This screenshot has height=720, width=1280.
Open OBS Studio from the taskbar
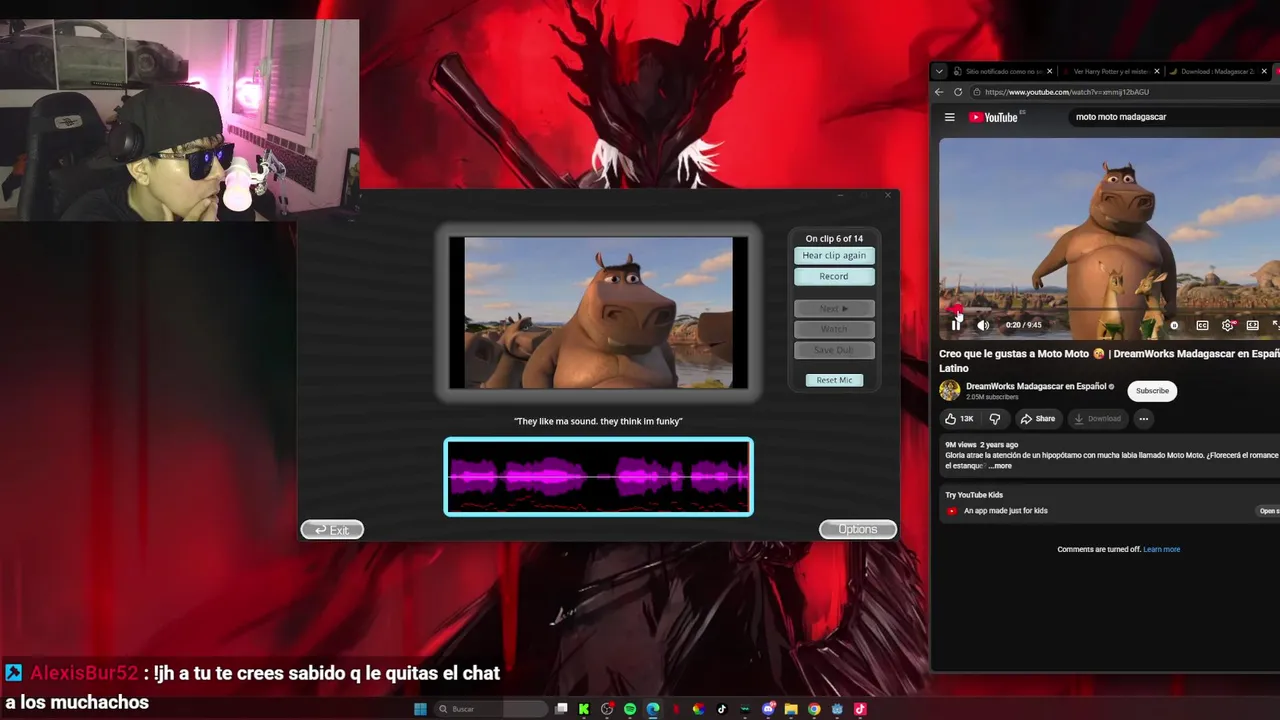pyautogui.click(x=607, y=709)
